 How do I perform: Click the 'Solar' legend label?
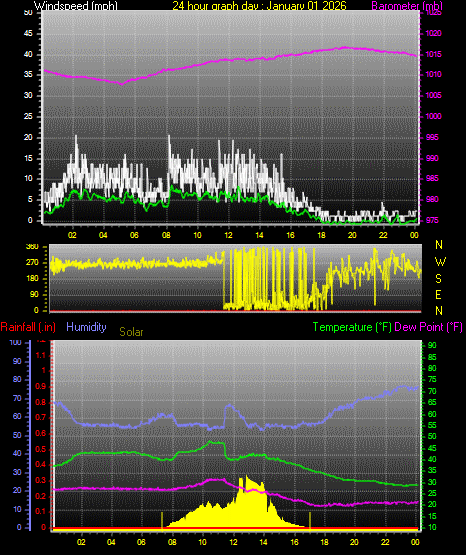(x=131, y=332)
